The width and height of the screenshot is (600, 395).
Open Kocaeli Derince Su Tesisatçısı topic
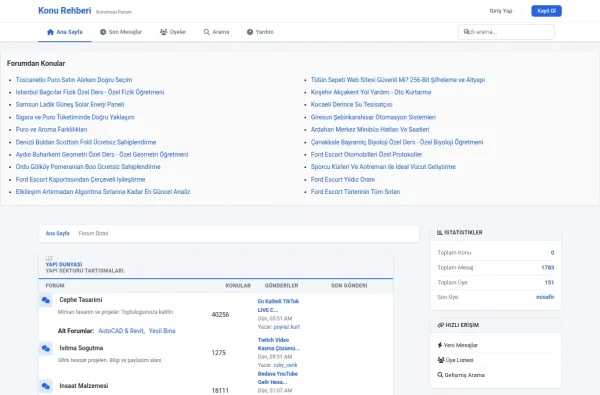point(352,104)
